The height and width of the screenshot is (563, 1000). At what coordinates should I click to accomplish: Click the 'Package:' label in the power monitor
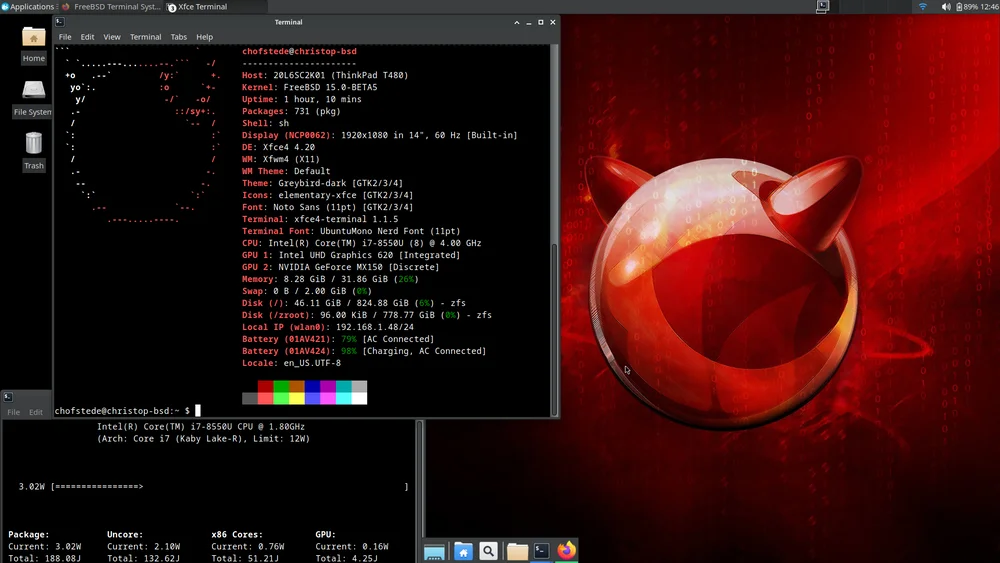click(x=29, y=535)
